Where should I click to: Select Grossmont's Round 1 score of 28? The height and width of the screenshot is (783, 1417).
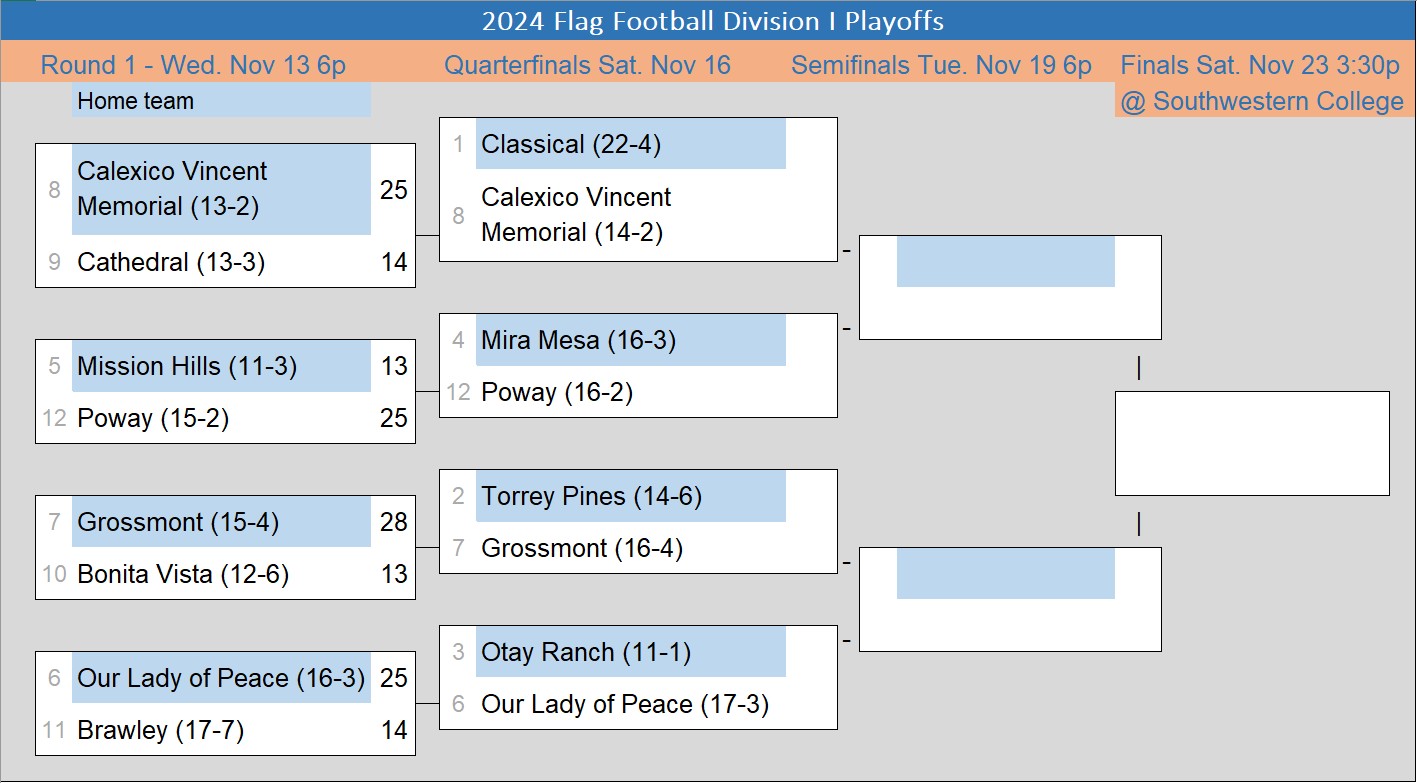click(x=394, y=523)
